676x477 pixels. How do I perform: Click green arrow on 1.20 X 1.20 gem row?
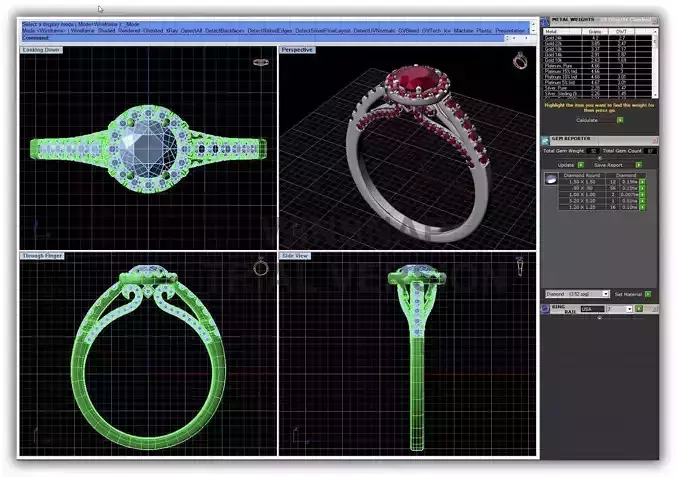click(x=642, y=207)
